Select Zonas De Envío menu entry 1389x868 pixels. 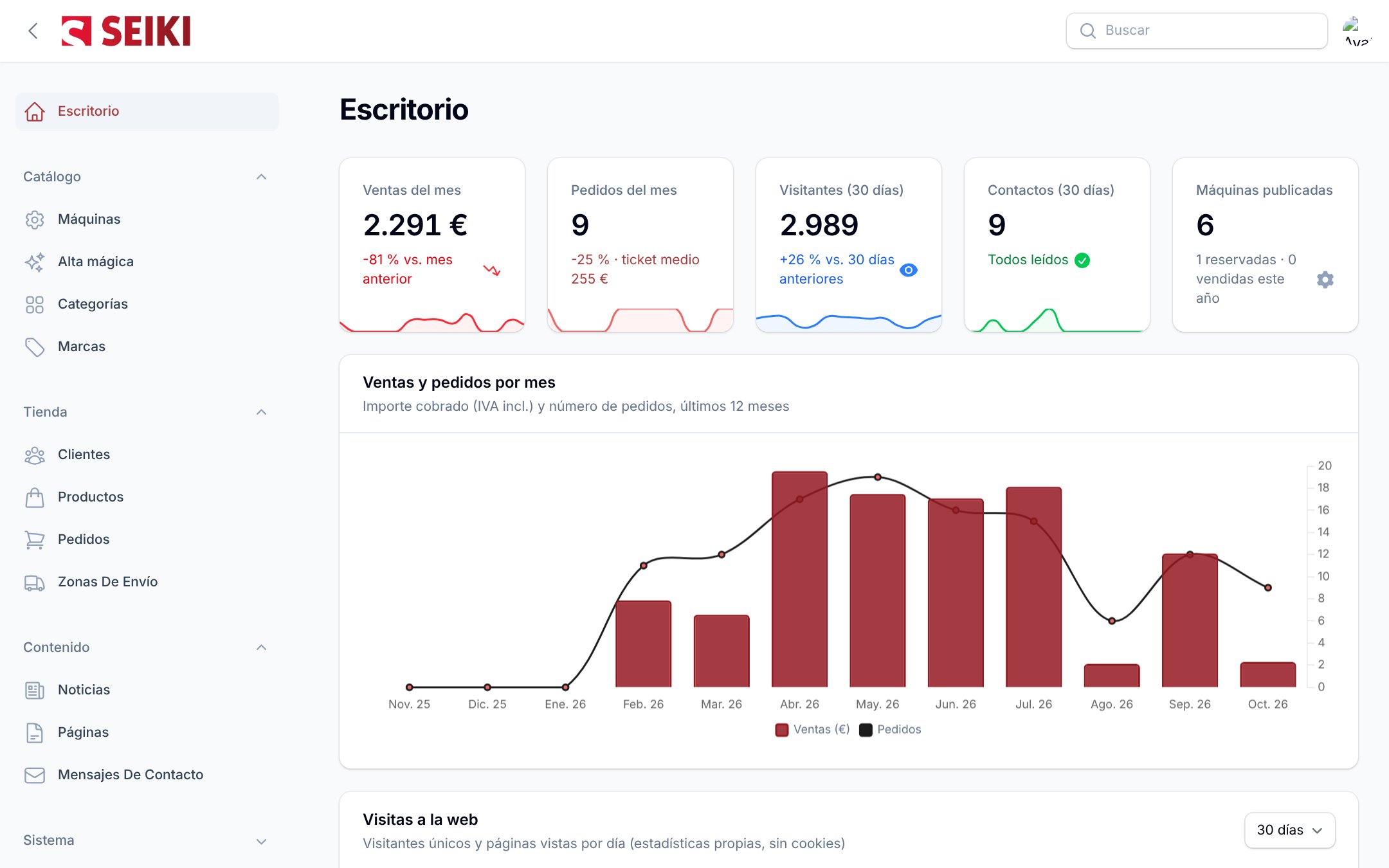point(147,582)
